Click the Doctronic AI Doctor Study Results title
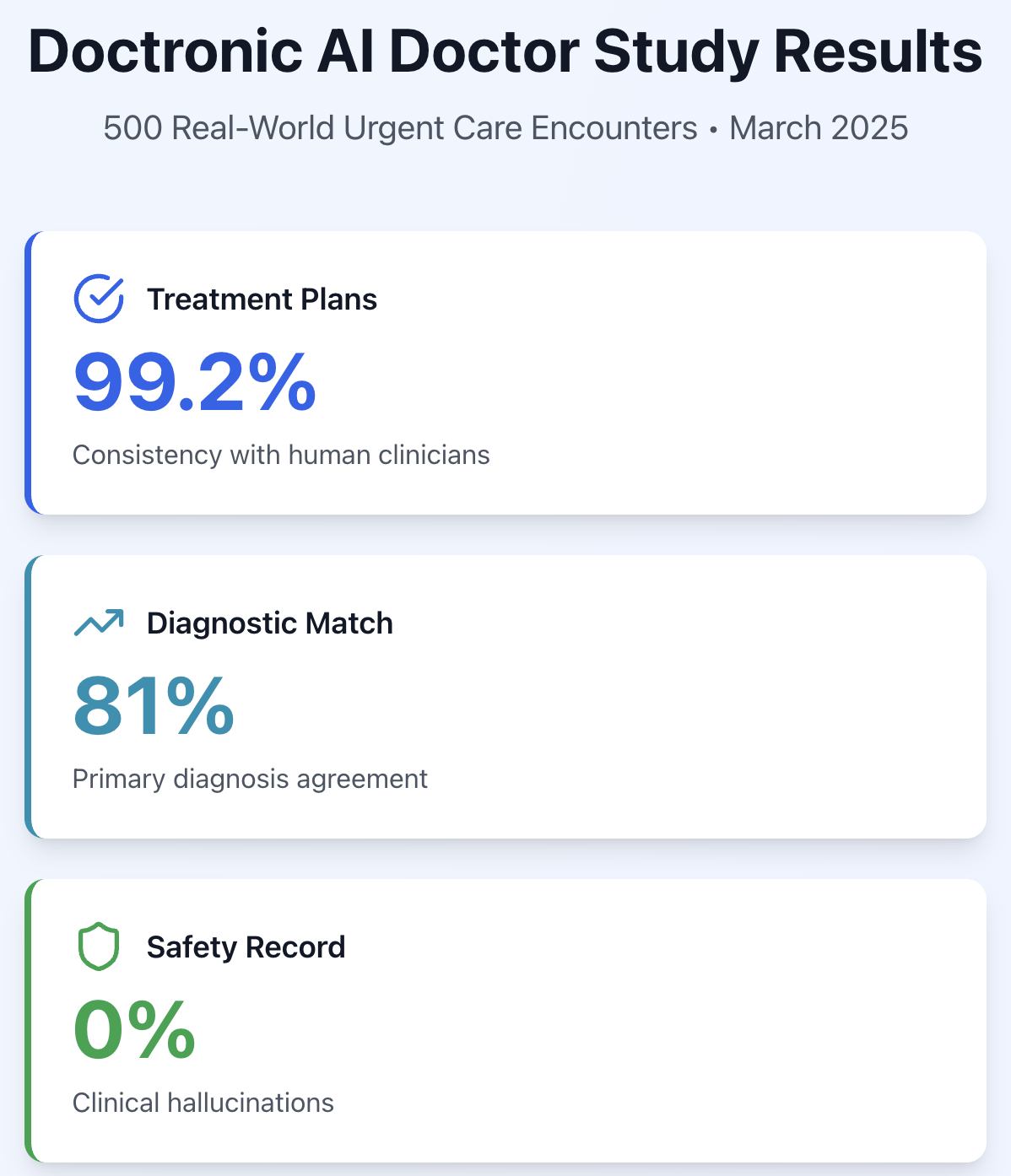The height and width of the screenshot is (1176, 1011). point(505,52)
